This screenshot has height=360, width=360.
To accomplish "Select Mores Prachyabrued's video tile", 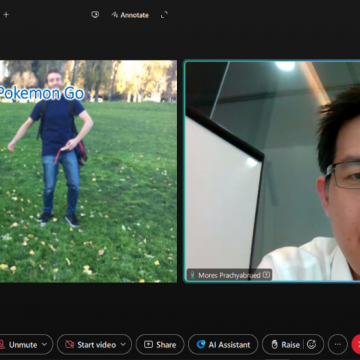I will click(272, 171).
